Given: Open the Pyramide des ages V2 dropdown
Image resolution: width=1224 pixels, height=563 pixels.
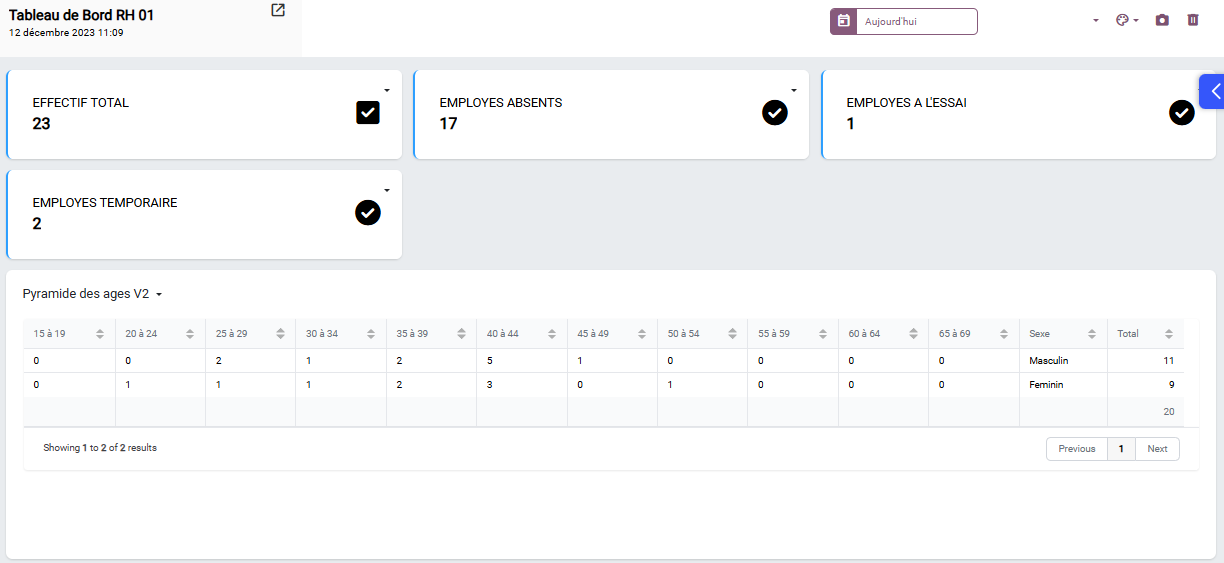Looking at the screenshot, I should tap(92, 294).
